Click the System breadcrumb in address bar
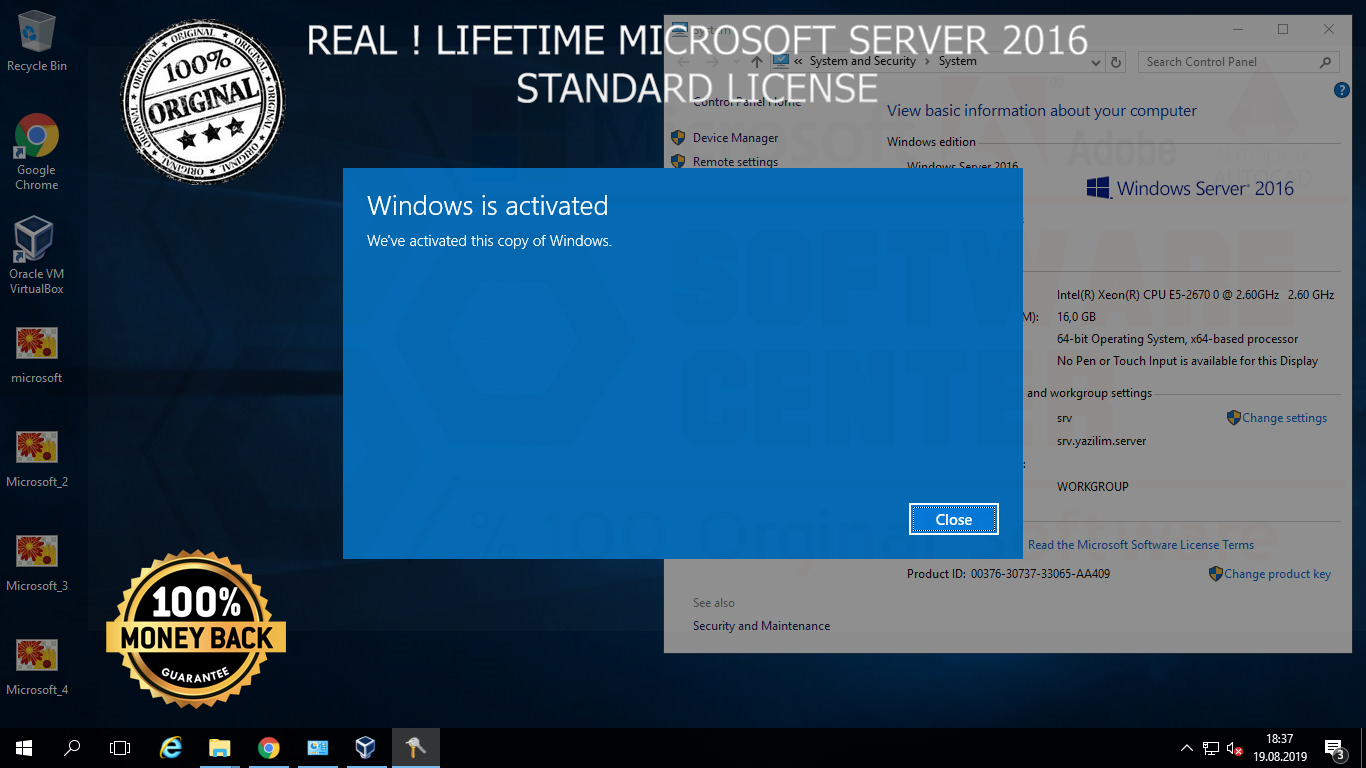This screenshot has height=768, width=1366. click(957, 61)
